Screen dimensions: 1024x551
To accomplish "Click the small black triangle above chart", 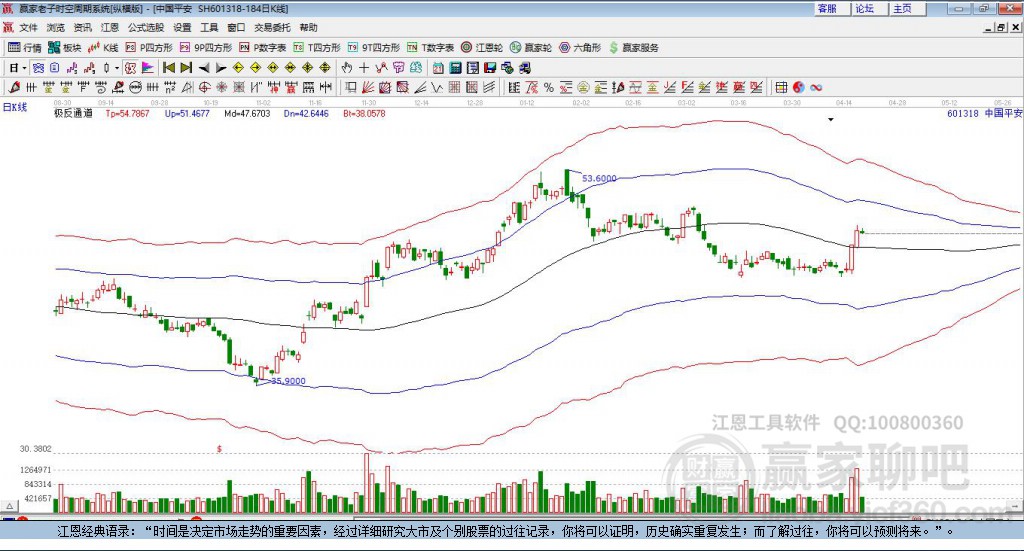I will pyautogui.click(x=831, y=119).
